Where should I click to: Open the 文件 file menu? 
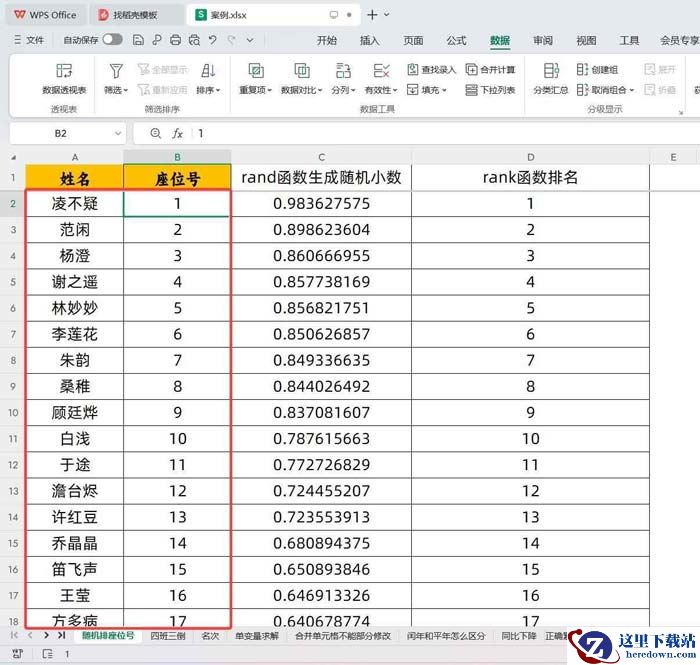coord(29,40)
